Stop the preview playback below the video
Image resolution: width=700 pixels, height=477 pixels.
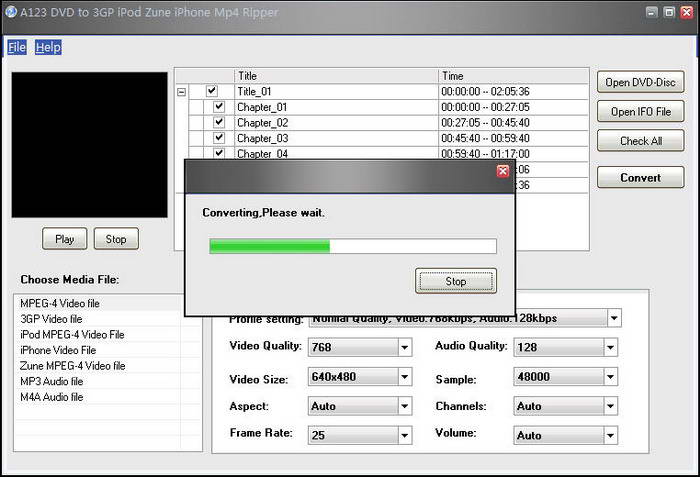pyautogui.click(x=116, y=239)
